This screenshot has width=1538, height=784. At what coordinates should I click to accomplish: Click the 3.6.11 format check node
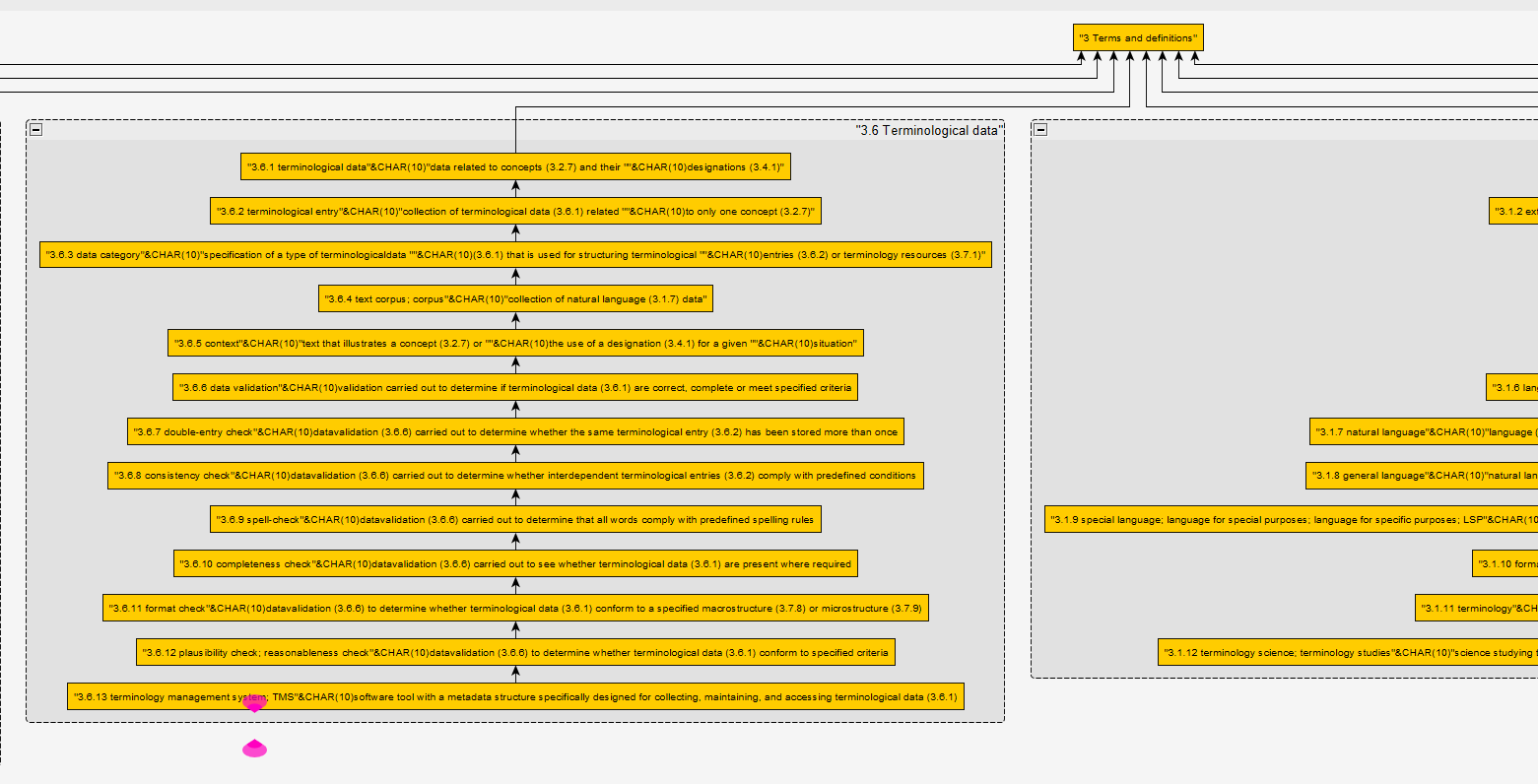point(515,609)
